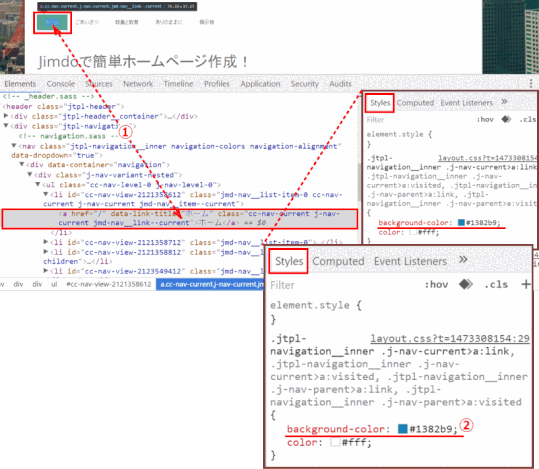Image resolution: width=539 pixels, height=469 pixels.
Task: Collapse the jtpl-navigation div node
Action: pos(6,126)
